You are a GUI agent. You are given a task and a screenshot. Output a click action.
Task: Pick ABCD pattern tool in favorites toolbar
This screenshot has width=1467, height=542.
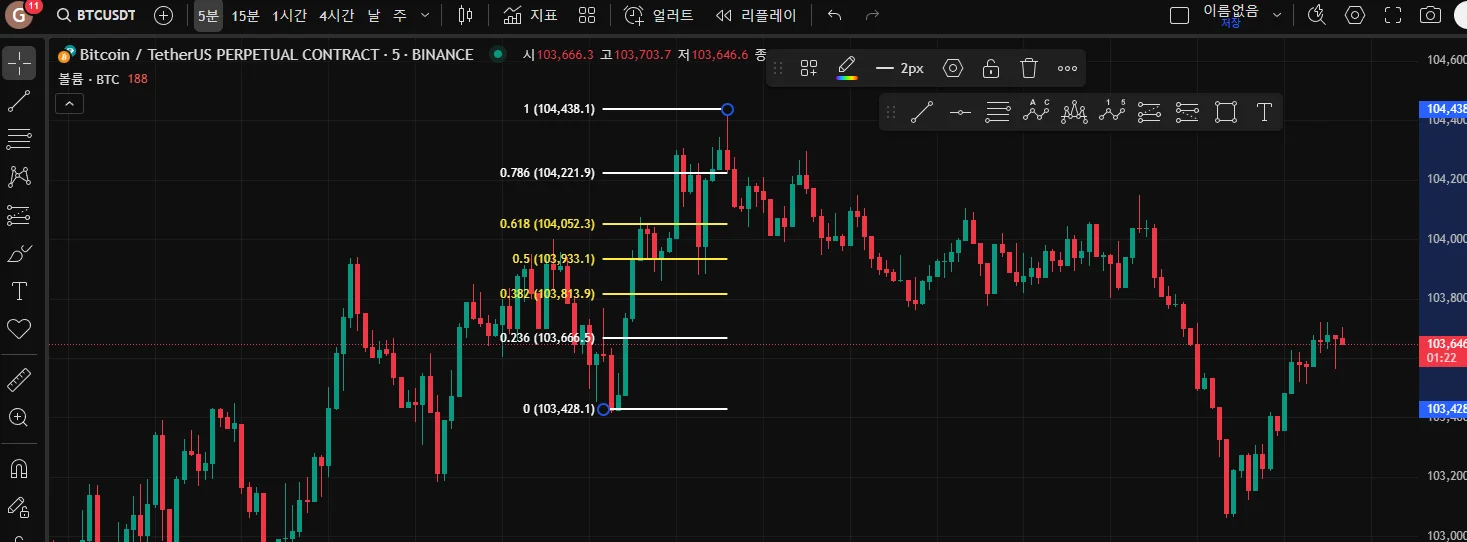click(x=1036, y=112)
